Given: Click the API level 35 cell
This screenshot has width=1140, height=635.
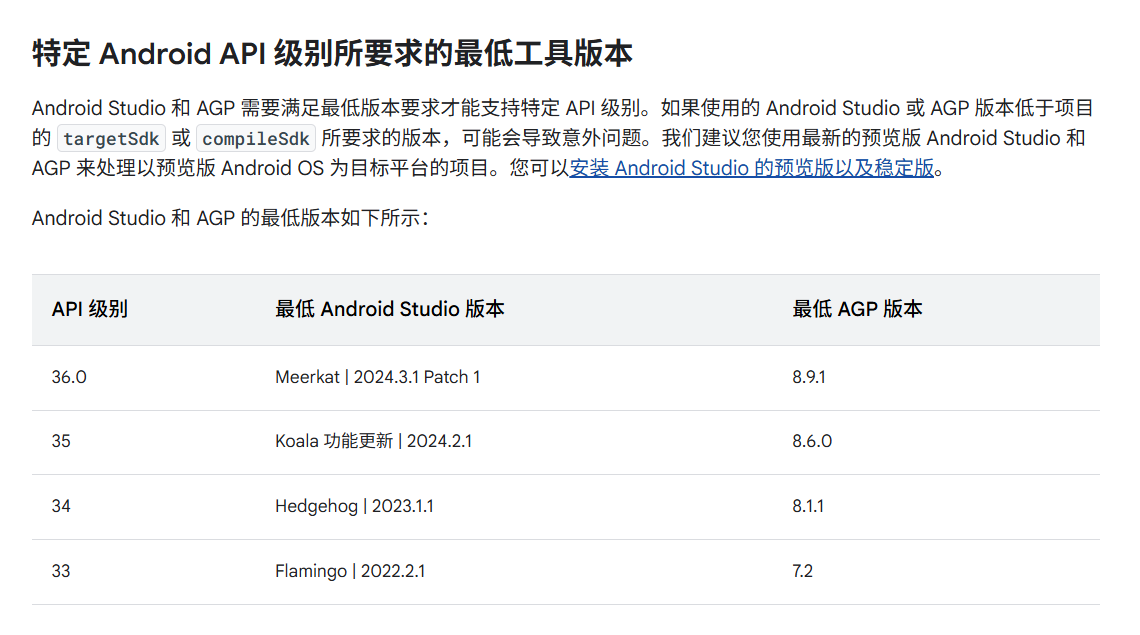Looking at the screenshot, I should [x=61, y=441].
